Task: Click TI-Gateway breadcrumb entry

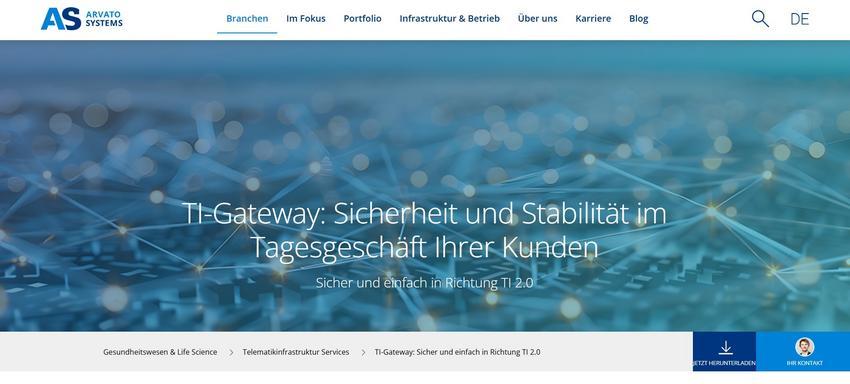Action: 458,352
